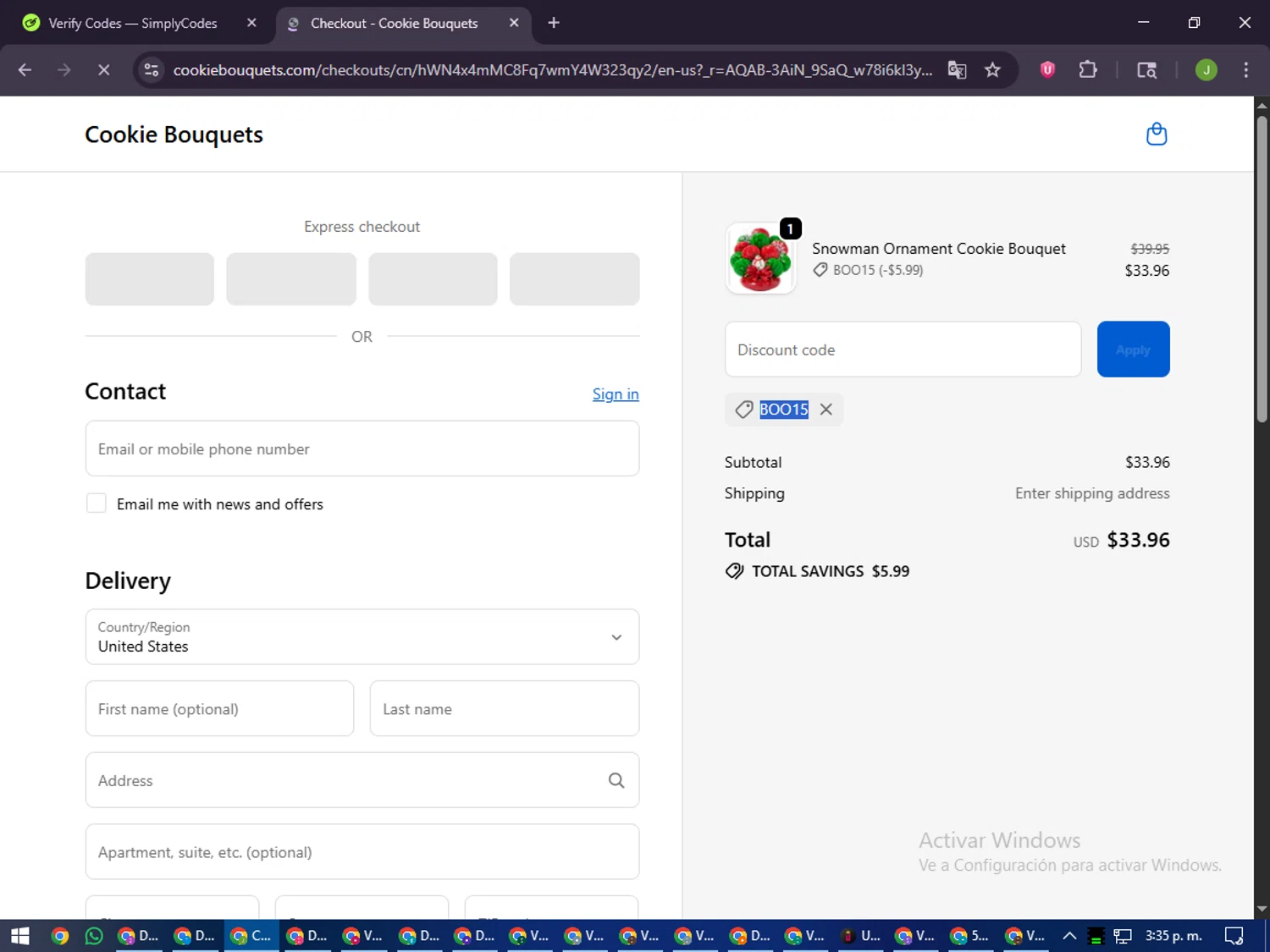
Task: Open Chrome's three-dot menu
Action: (1245, 70)
